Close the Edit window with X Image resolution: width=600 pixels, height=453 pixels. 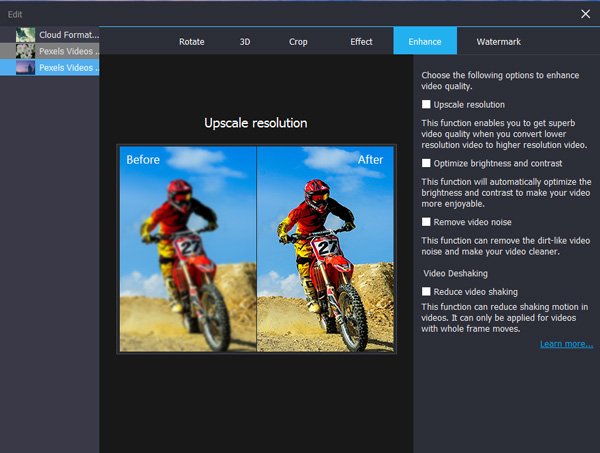(585, 14)
